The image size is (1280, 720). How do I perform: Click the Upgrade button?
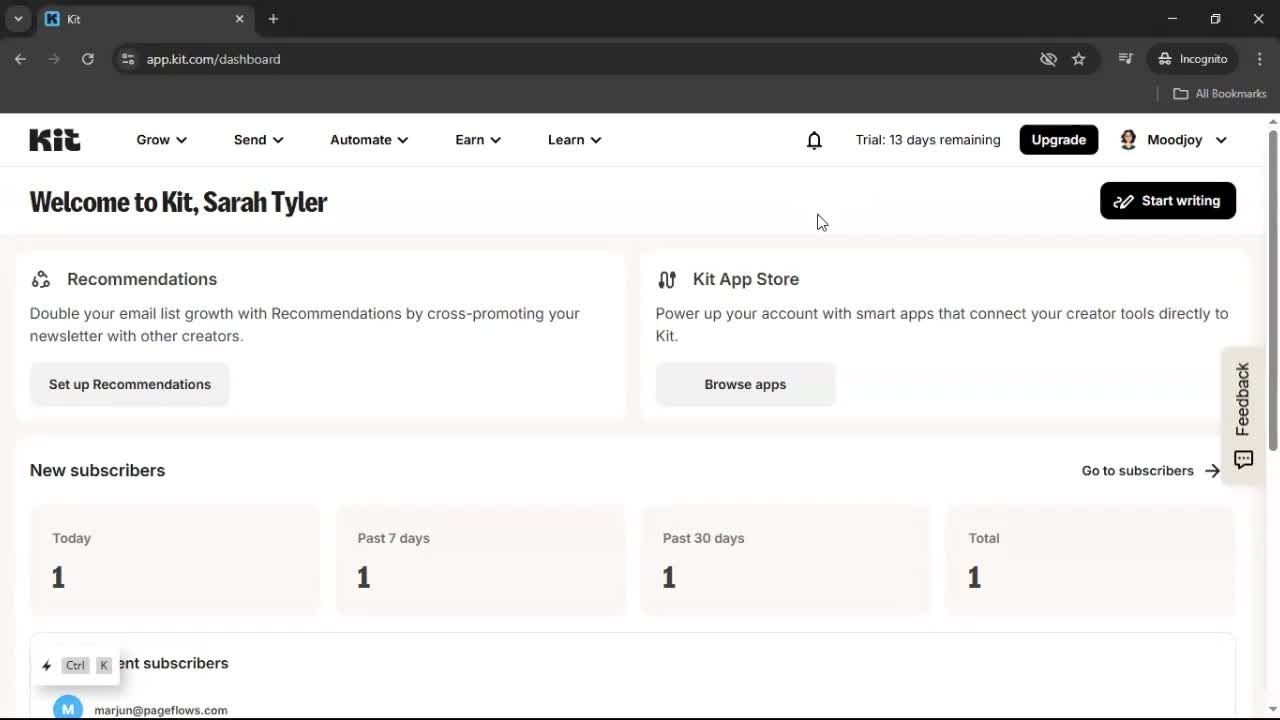pyautogui.click(x=1058, y=140)
